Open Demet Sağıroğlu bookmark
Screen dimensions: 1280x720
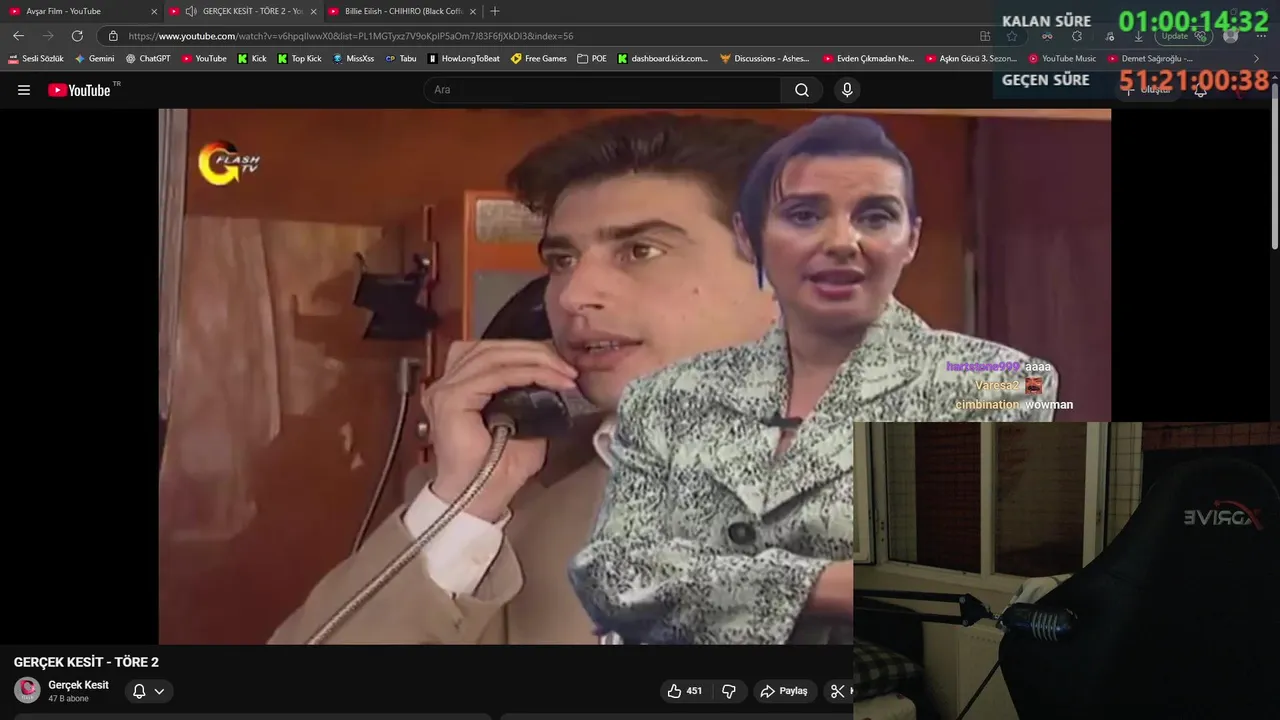coord(1149,59)
